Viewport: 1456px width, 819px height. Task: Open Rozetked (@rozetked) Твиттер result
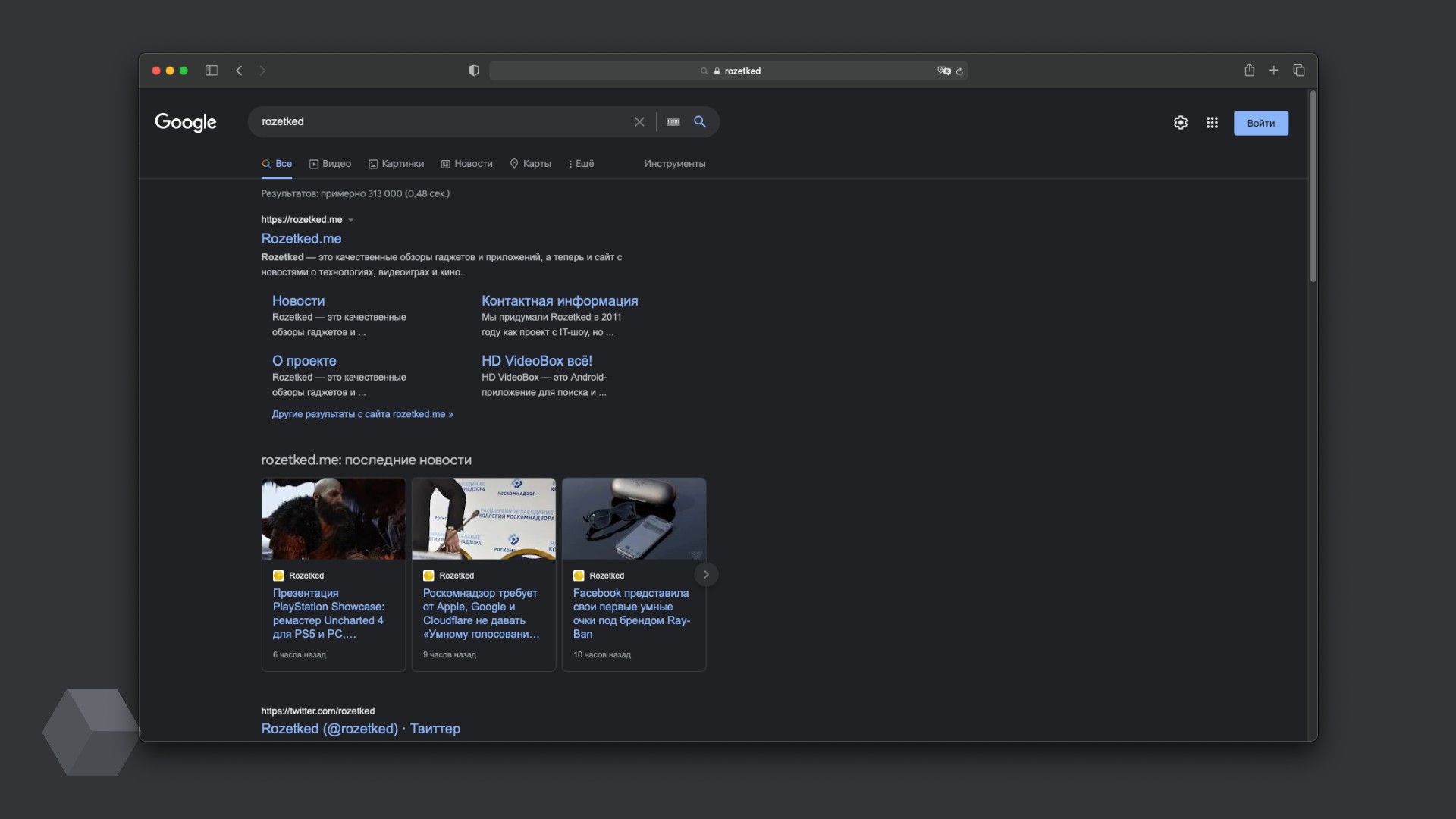pyautogui.click(x=360, y=729)
